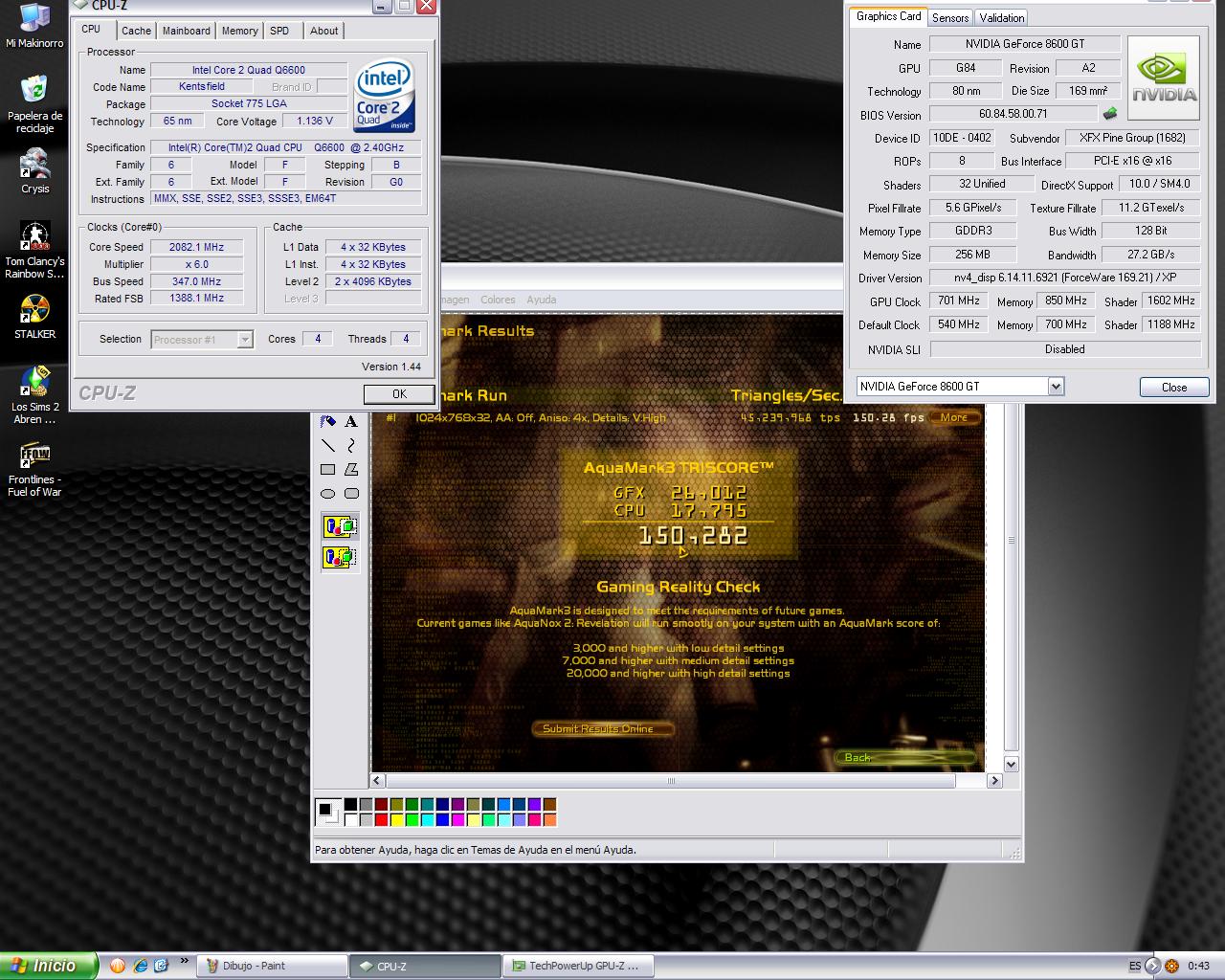Pick the black color swatch in Paint
This screenshot has height=980, width=1225.
(351, 805)
